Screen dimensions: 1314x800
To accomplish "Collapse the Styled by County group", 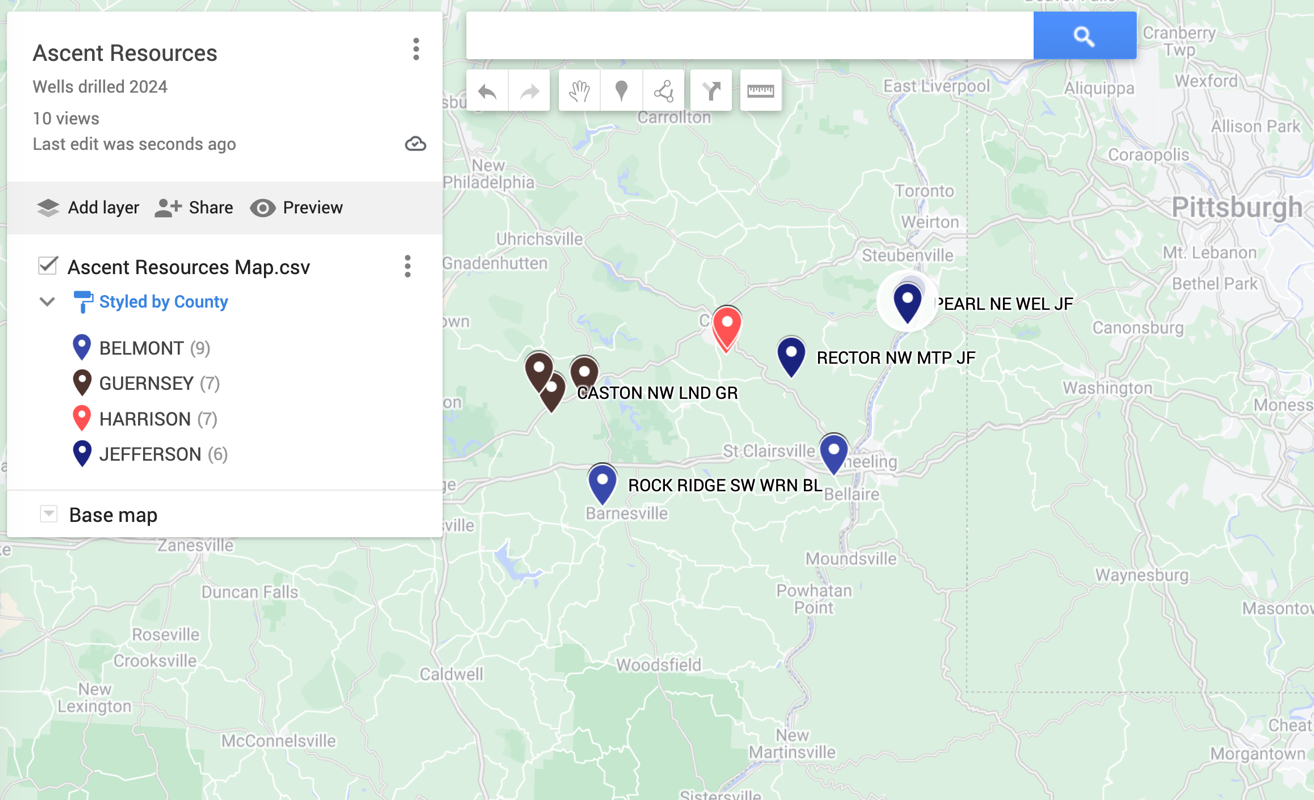I will pyautogui.click(x=46, y=301).
